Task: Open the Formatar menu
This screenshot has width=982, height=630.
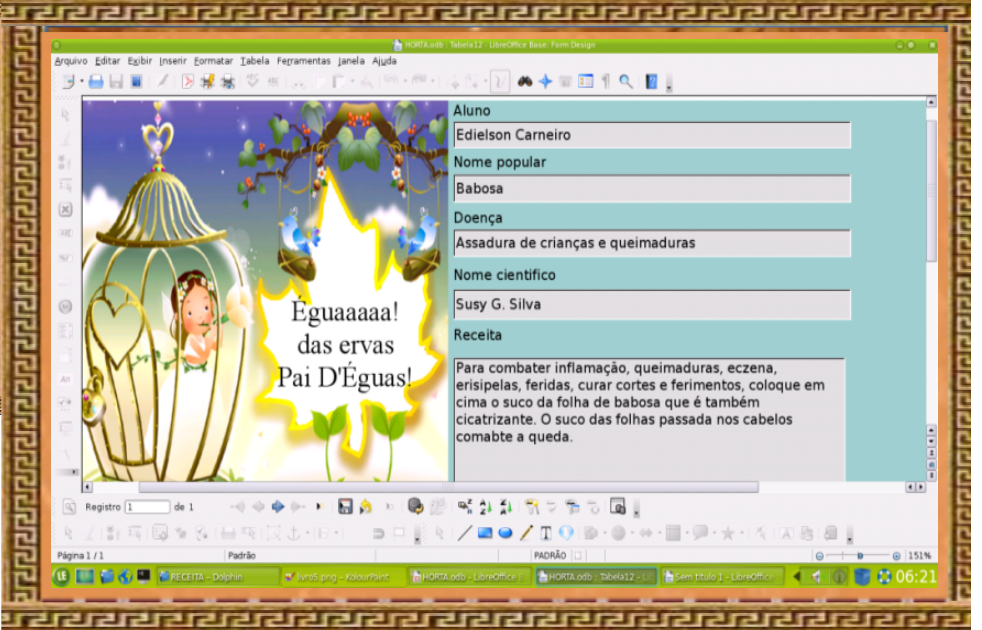Action: coord(213,61)
